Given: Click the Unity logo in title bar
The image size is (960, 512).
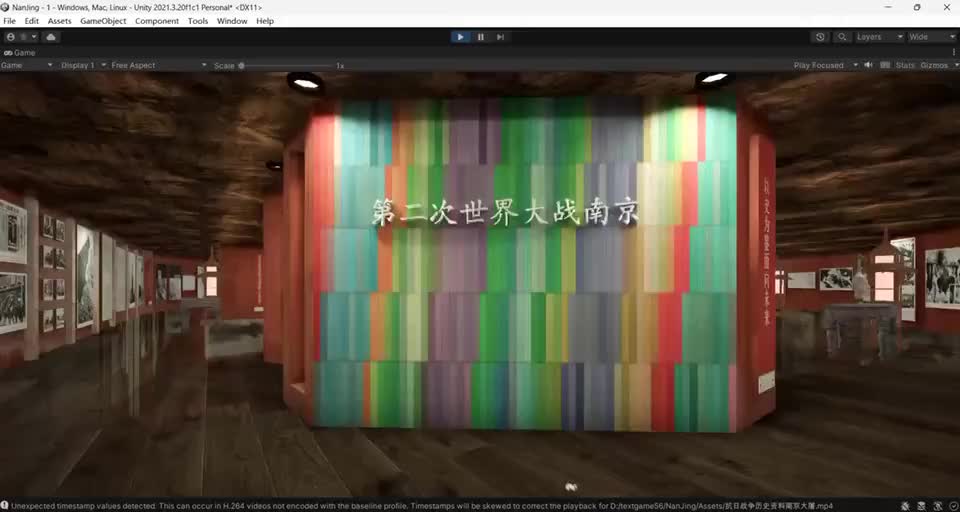Looking at the screenshot, I should pos(5,7).
